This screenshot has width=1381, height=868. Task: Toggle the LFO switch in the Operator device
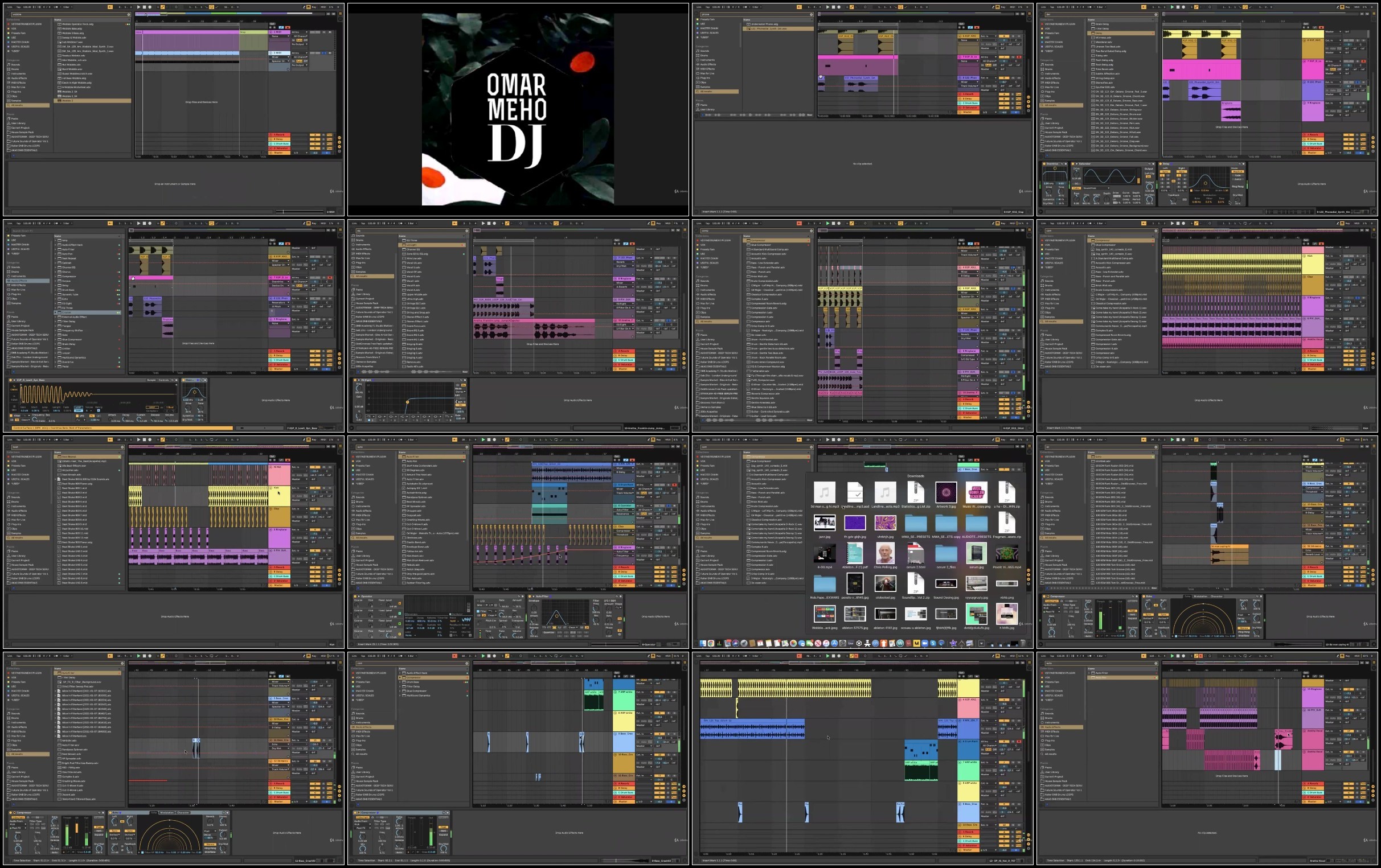coord(478,602)
